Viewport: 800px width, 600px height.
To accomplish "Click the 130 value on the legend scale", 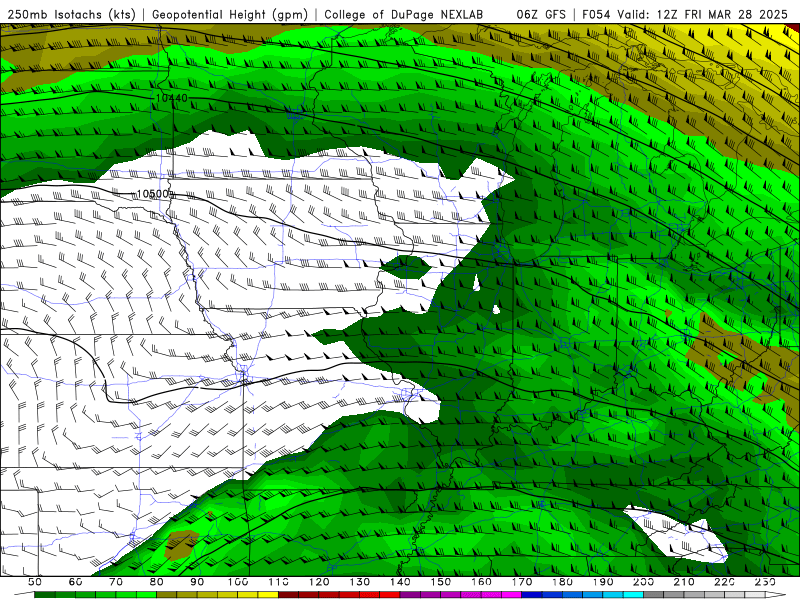I will 360,582.
